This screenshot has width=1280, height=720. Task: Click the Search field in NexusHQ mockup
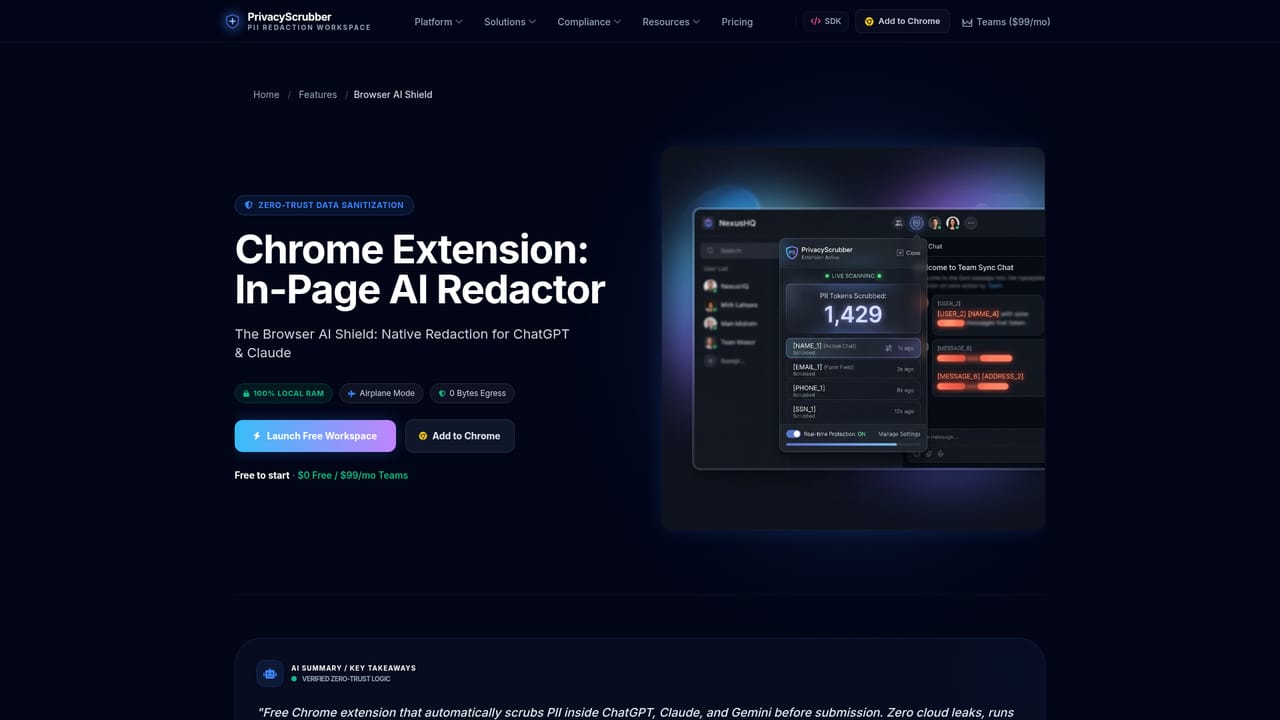(x=738, y=251)
